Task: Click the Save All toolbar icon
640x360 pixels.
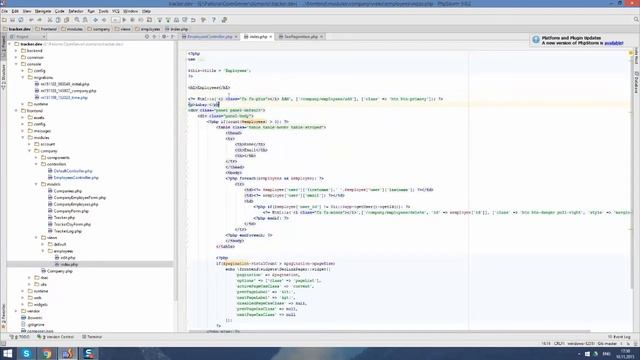Action: click(12, 20)
